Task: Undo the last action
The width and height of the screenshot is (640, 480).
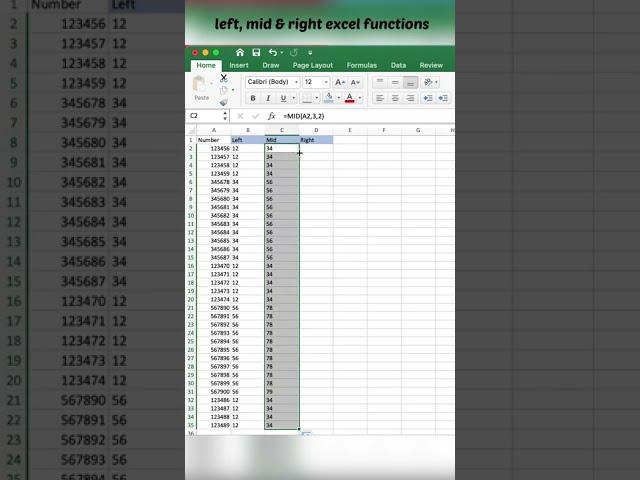Action: (273, 53)
